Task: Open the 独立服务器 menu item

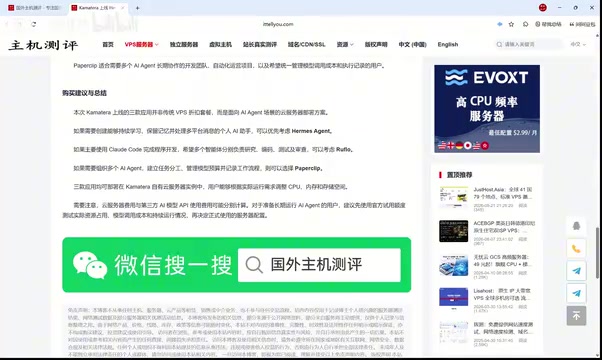Action: (184, 45)
